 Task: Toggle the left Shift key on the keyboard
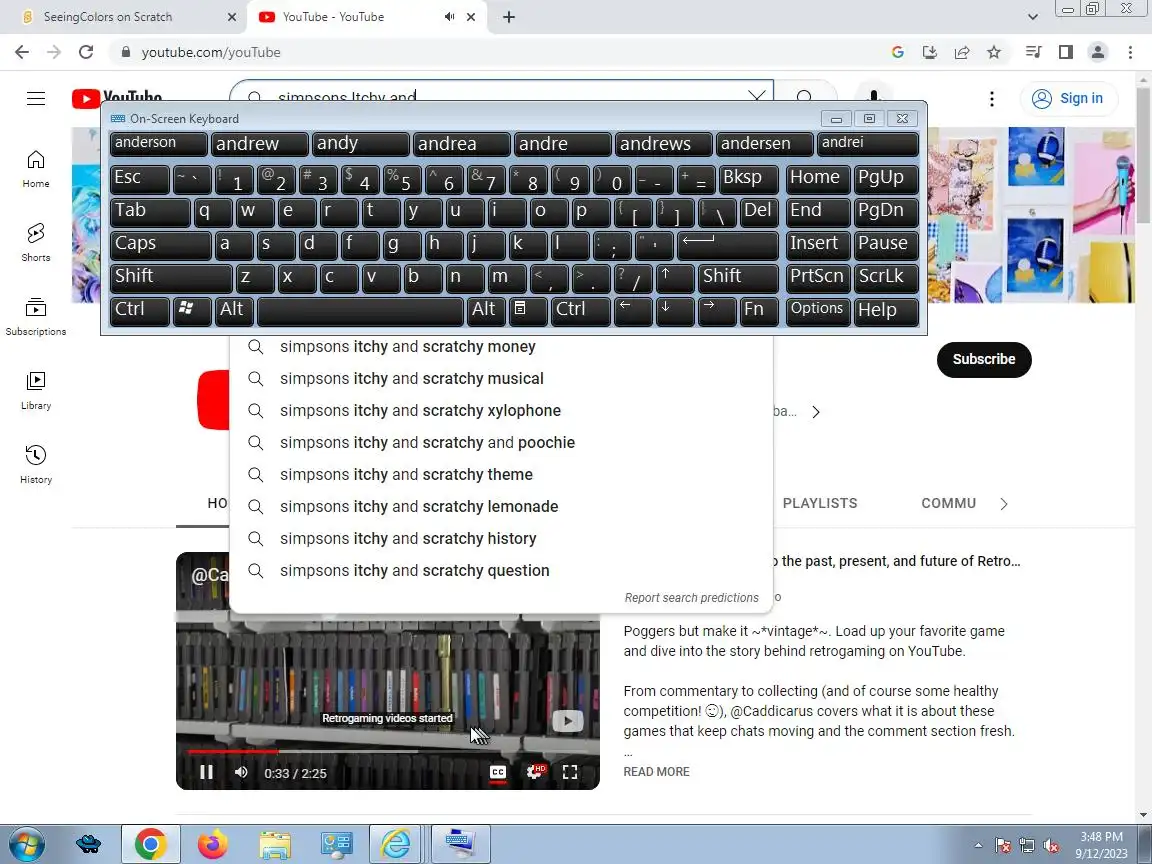170,278
